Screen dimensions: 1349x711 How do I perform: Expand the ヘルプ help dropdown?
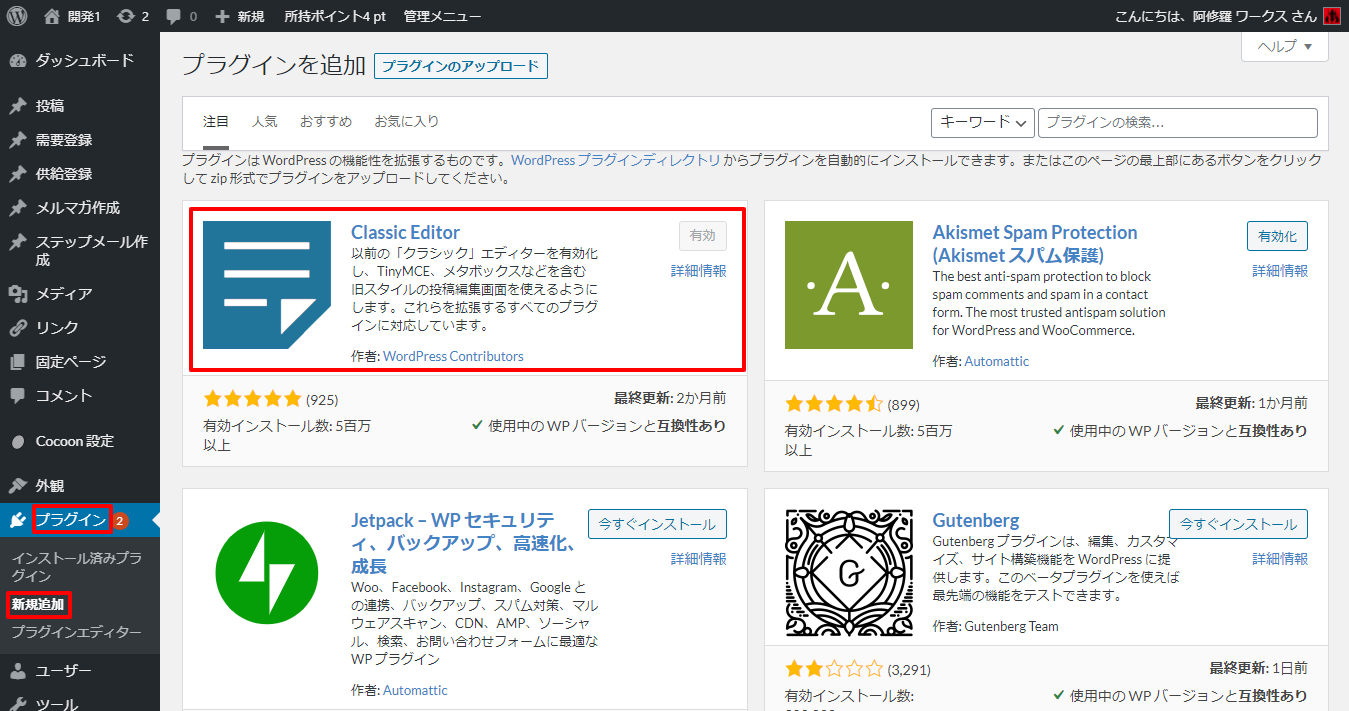[1285, 46]
